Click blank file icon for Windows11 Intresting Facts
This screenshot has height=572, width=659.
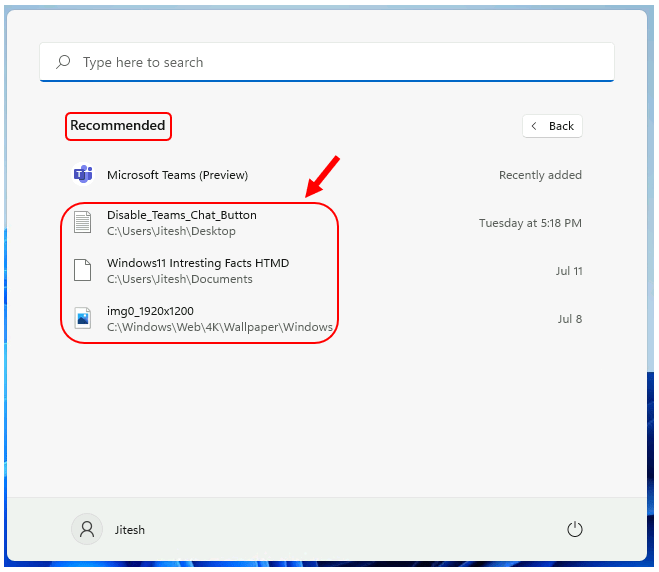[82, 270]
